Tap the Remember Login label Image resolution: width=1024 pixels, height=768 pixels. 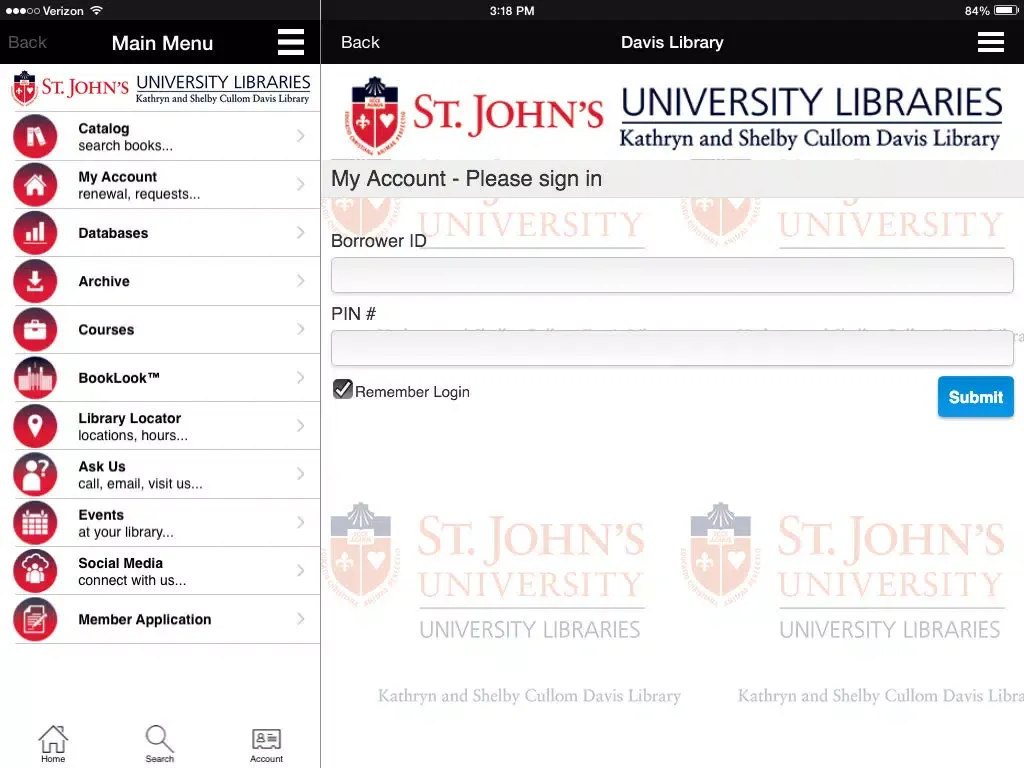click(412, 392)
